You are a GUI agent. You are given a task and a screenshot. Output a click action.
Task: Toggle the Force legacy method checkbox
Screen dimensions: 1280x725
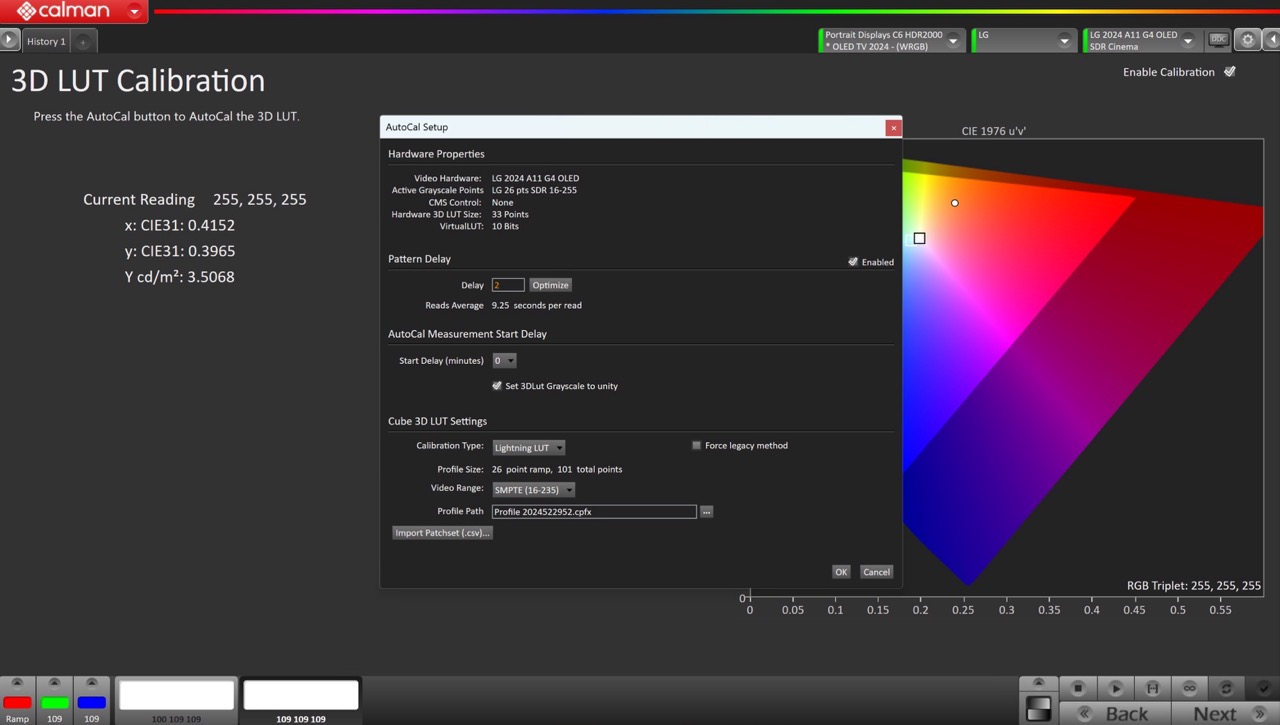tap(696, 445)
